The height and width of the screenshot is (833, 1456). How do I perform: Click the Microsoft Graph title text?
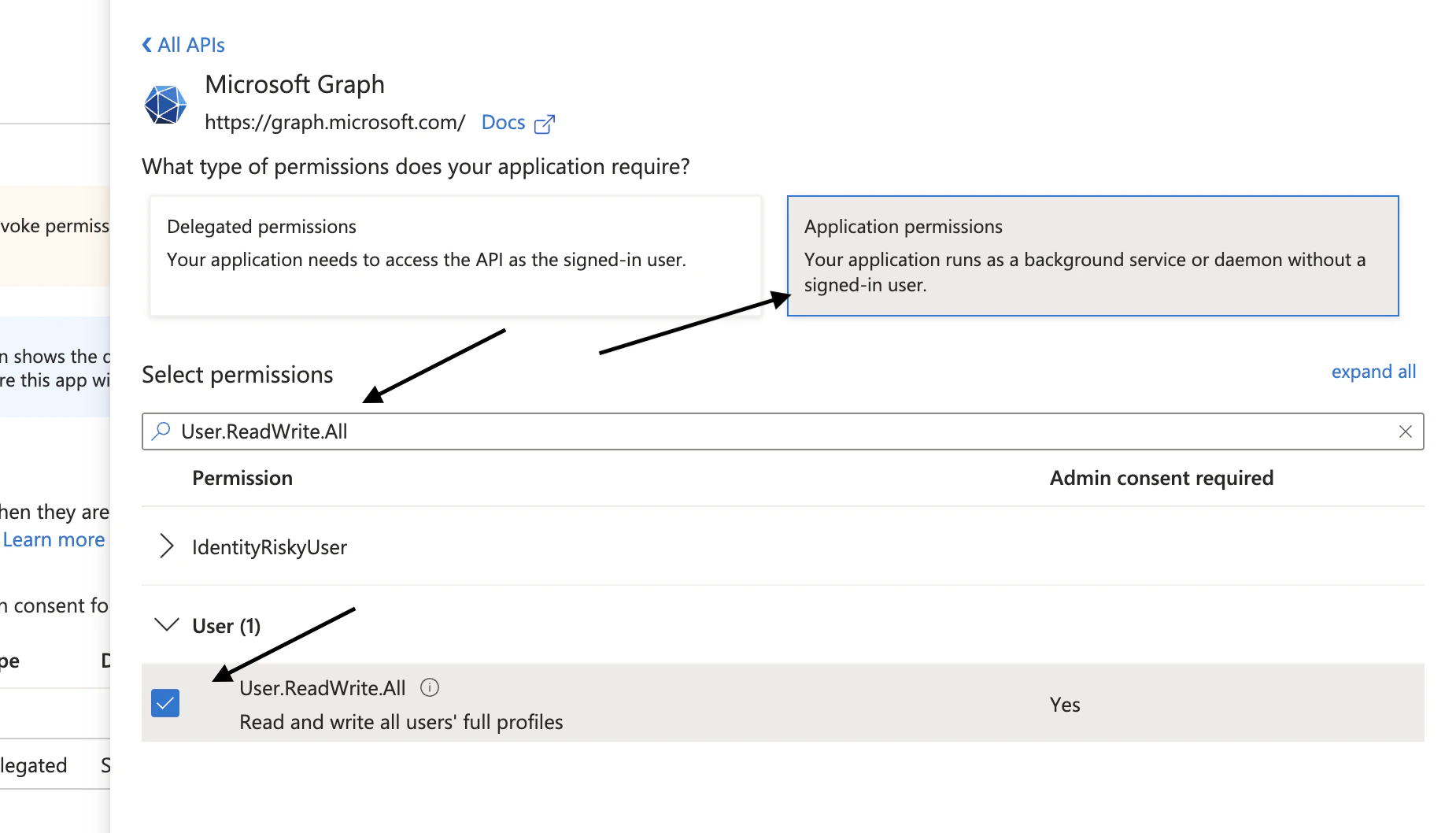[295, 84]
